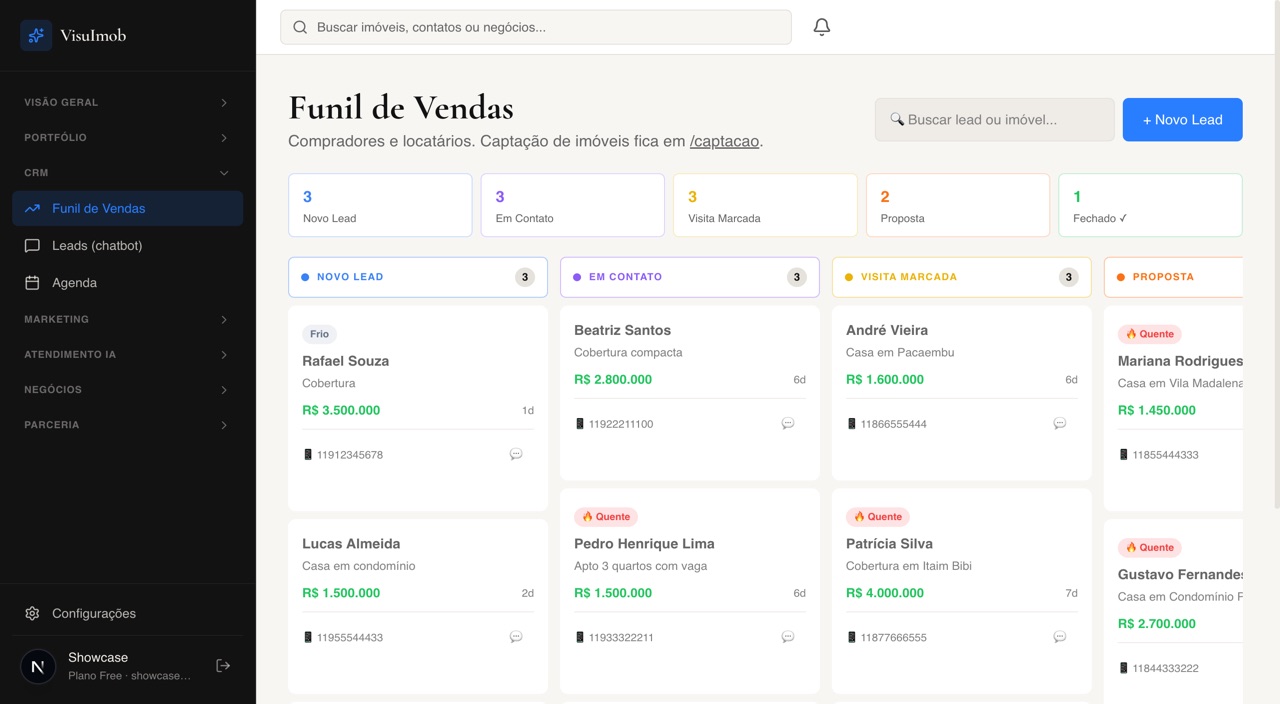
Task: Open Funil de Vendas in sidebar
Action: (128, 209)
